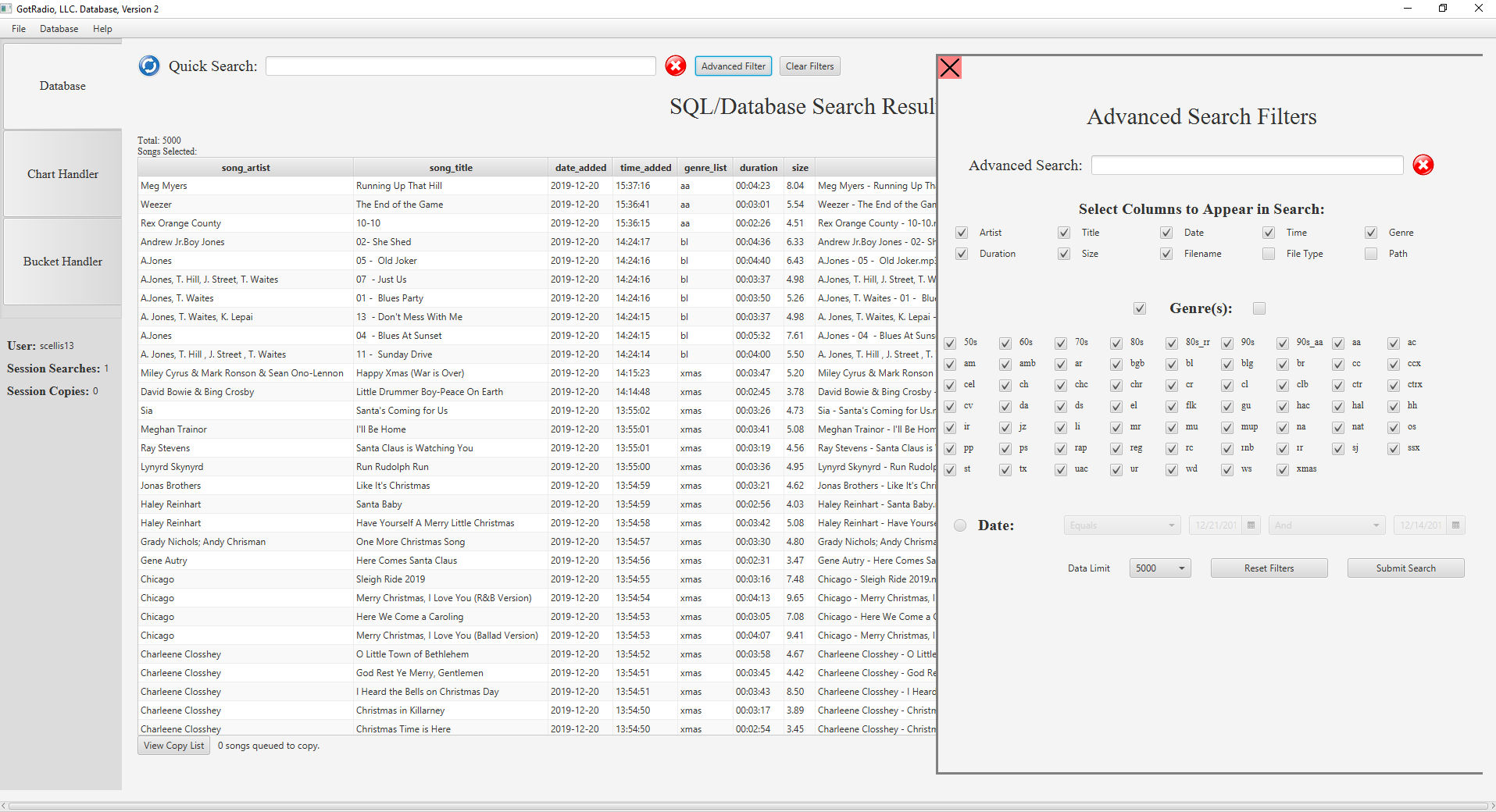Viewport: 1496px width, 812px height.
Task: Open the calendar picker for the 12/14 date
Action: (x=1456, y=525)
